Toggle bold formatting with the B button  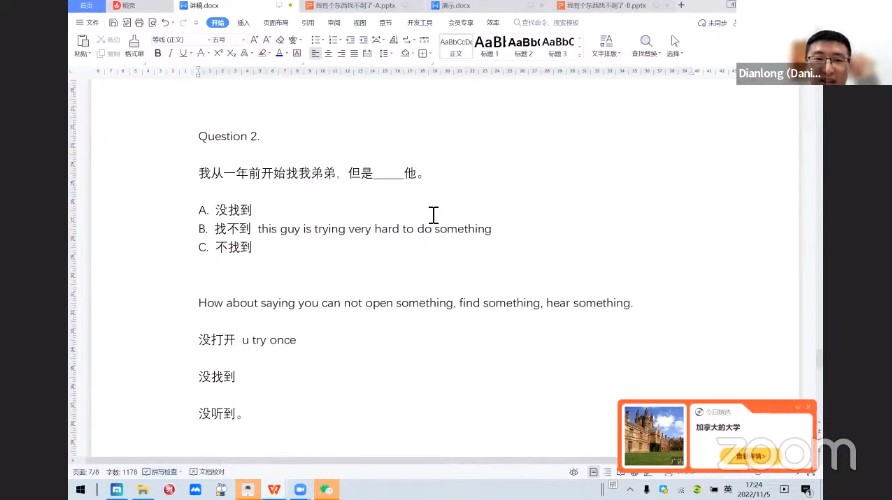click(x=158, y=53)
